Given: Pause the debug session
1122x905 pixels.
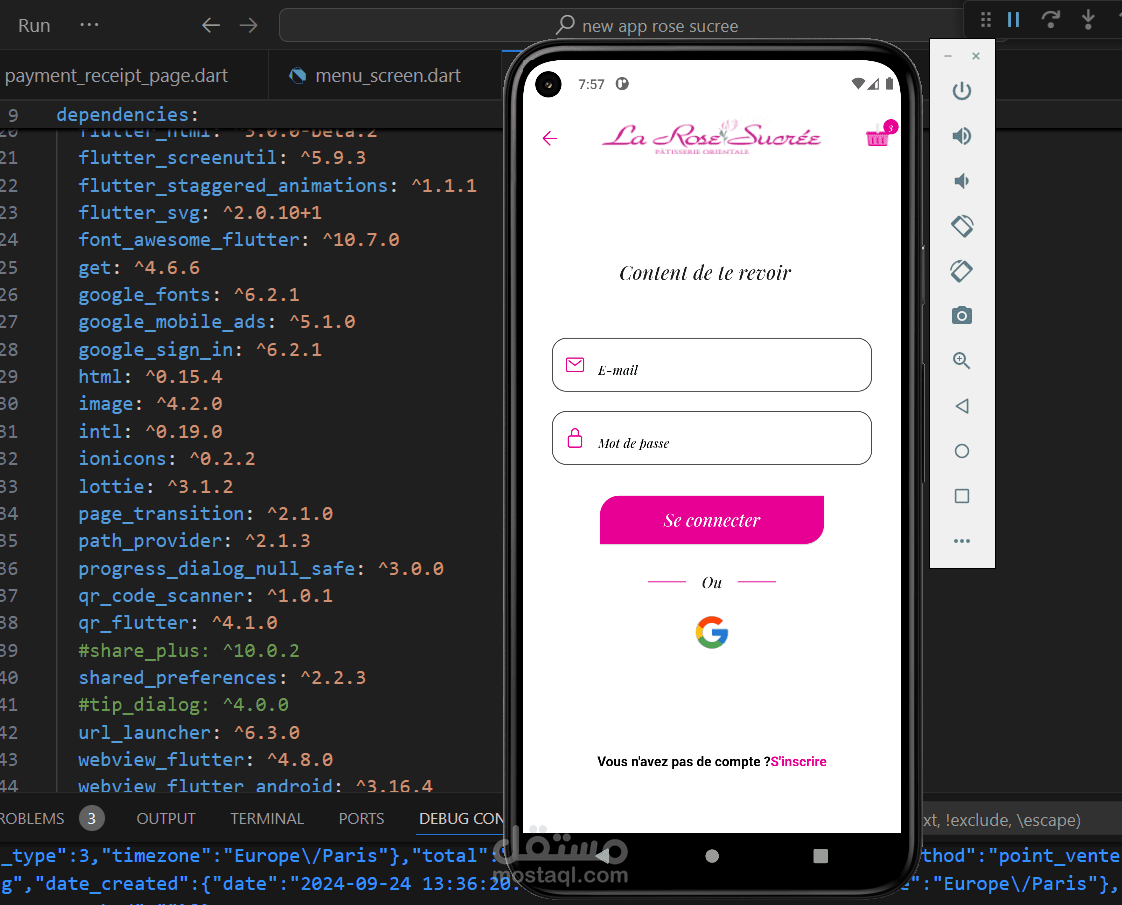Looking at the screenshot, I should point(1013,19).
